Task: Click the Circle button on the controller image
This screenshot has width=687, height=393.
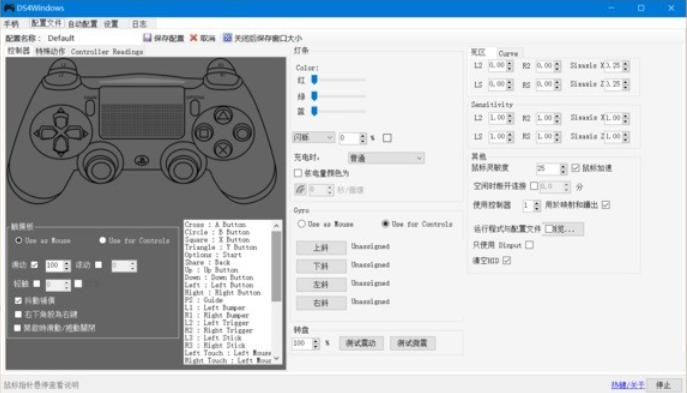Action: 242,132
